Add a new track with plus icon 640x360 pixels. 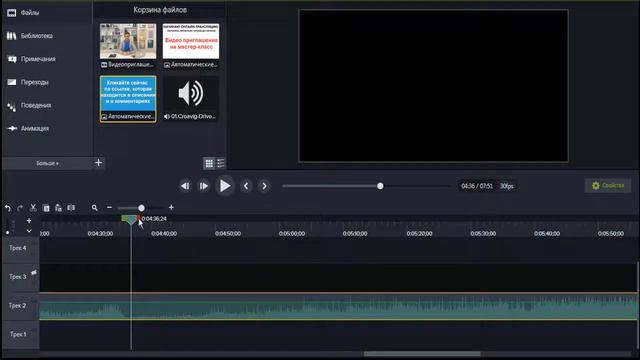click(29, 221)
